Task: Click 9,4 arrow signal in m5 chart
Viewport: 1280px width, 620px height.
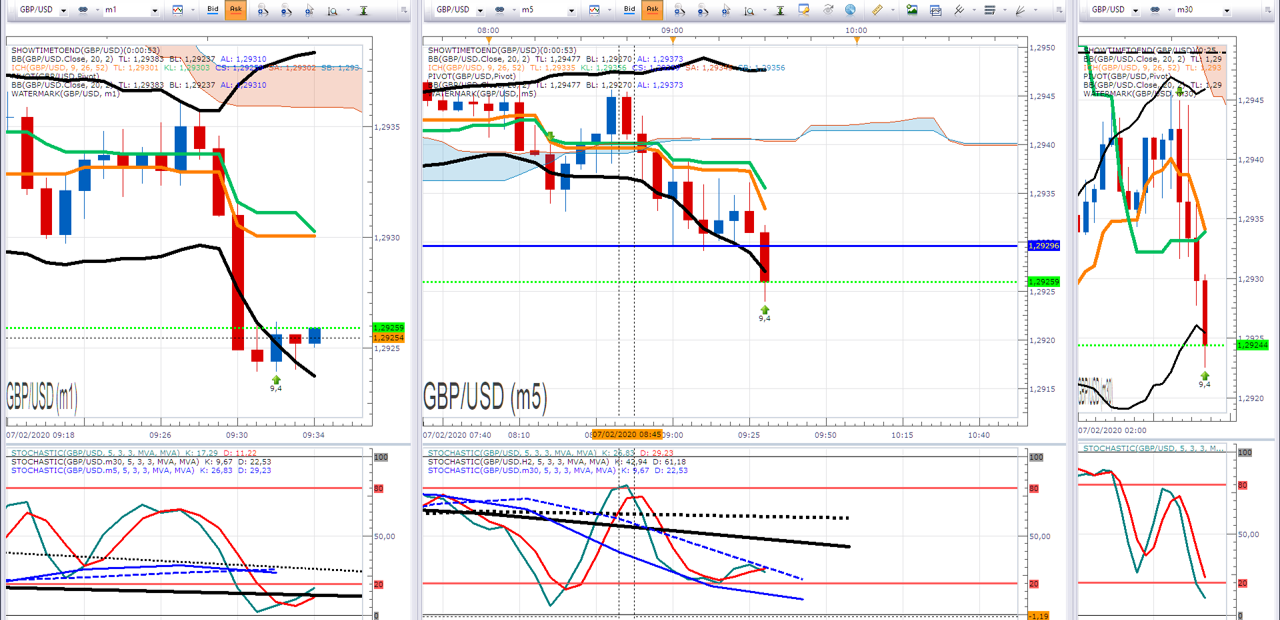Action: point(765,313)
